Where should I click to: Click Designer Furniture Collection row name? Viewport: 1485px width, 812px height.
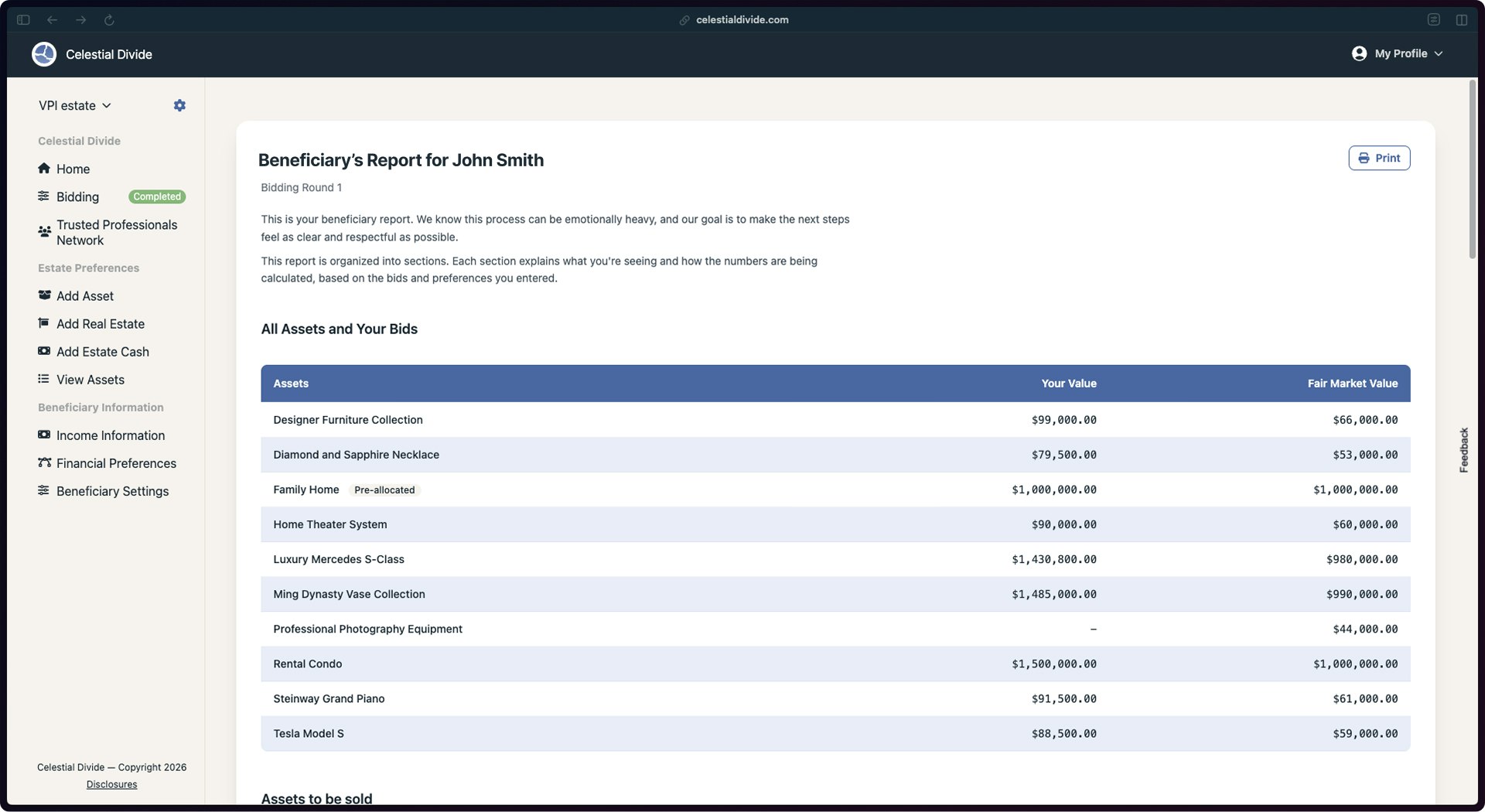point(348,419)
